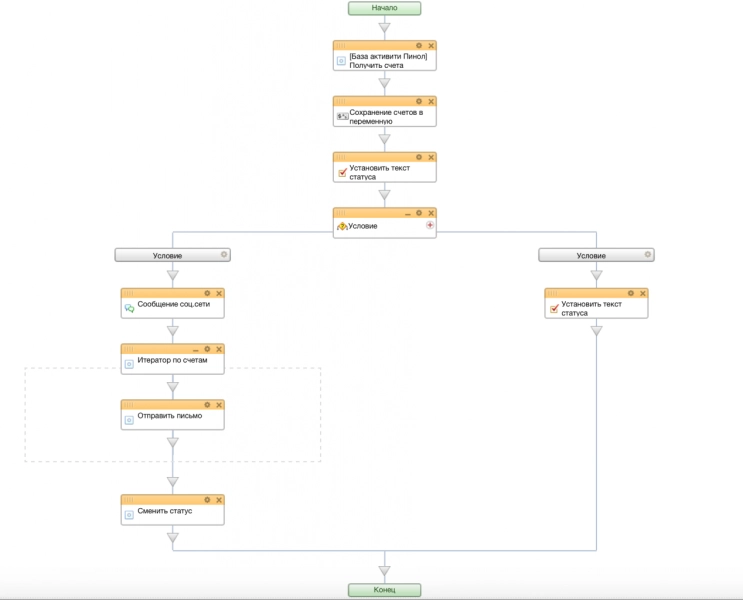Select the right 'Условие' branch header
Screen dimensions: 743x600
click(x=591, y=256)
